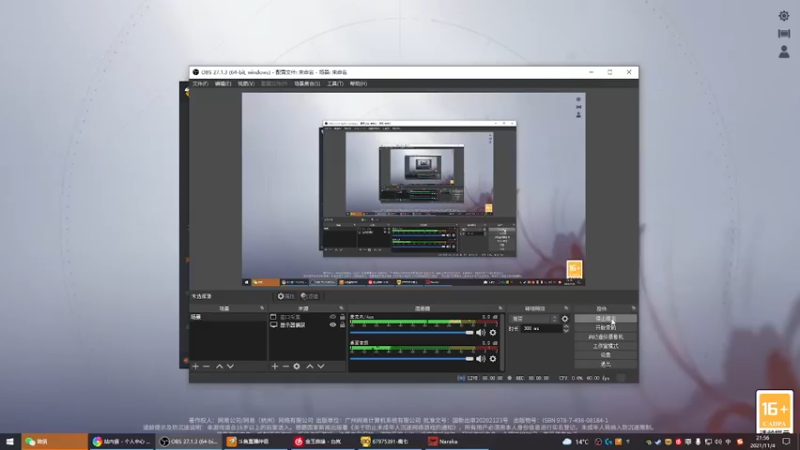This screenshot has height=450, width=800.
Task: Switch to Naraka taskbar item
Action: coord(456,441)
